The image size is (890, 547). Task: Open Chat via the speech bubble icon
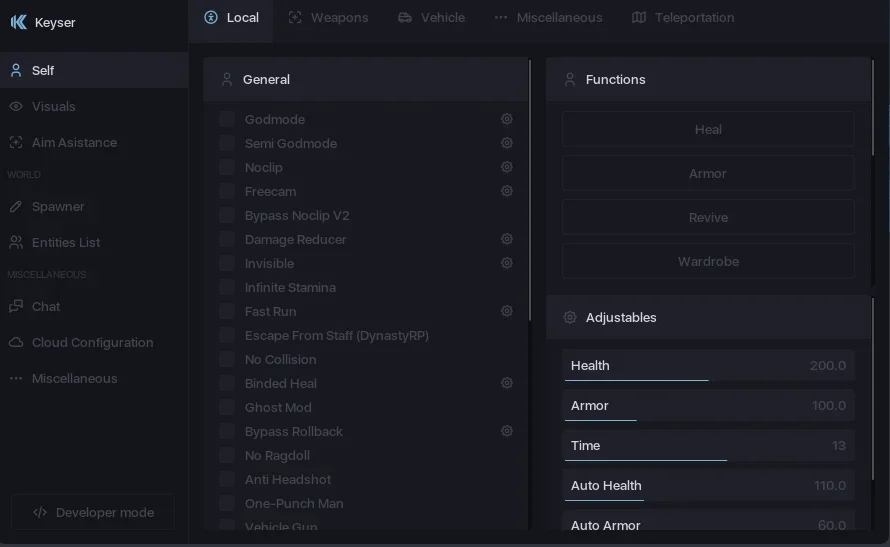pos(16,306)
